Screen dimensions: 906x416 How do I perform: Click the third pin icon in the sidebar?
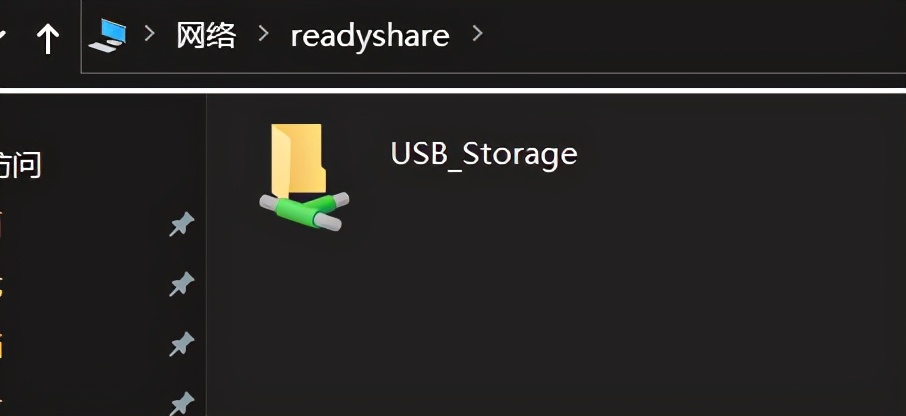[182, 344]
